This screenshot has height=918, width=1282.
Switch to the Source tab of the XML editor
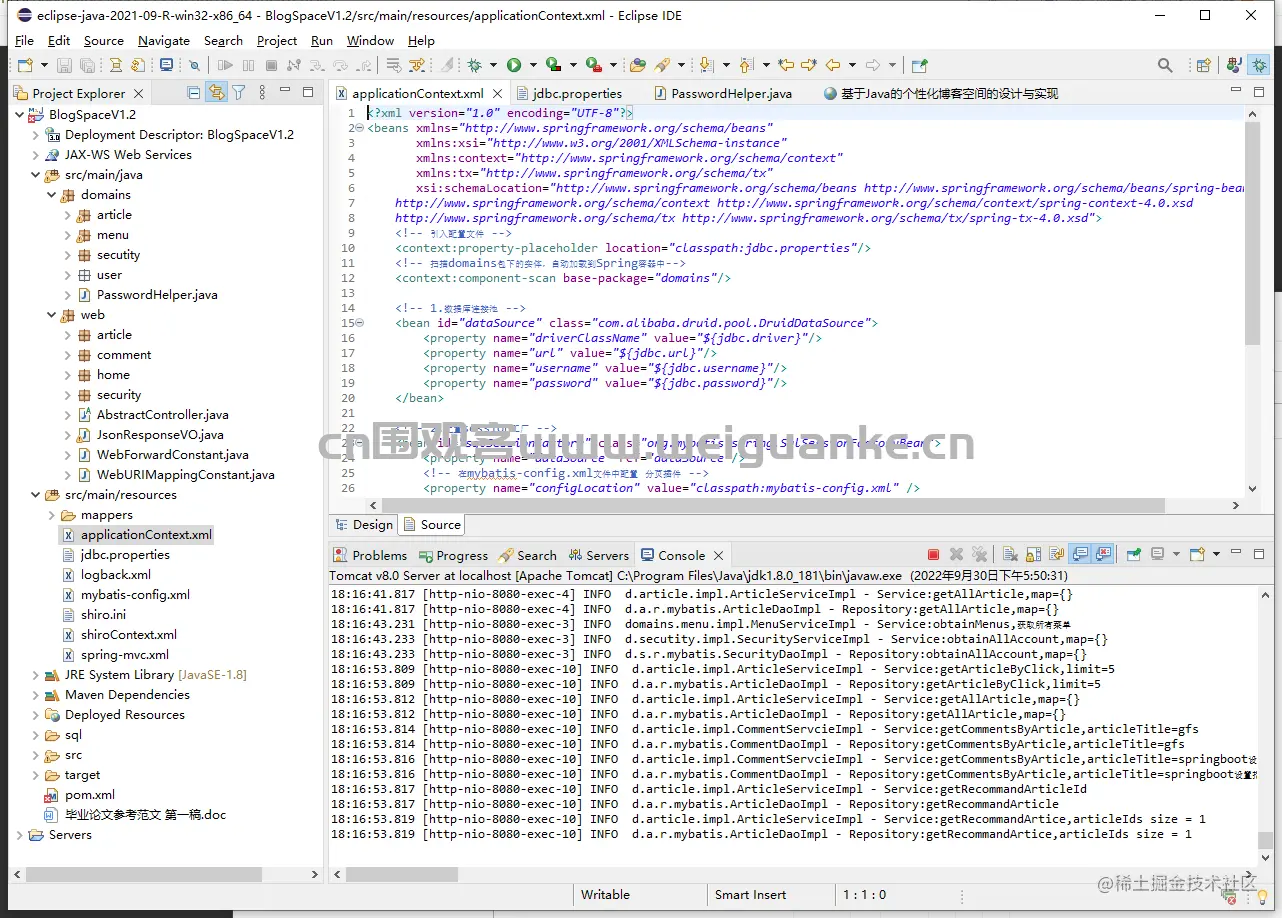pos(432,525)
